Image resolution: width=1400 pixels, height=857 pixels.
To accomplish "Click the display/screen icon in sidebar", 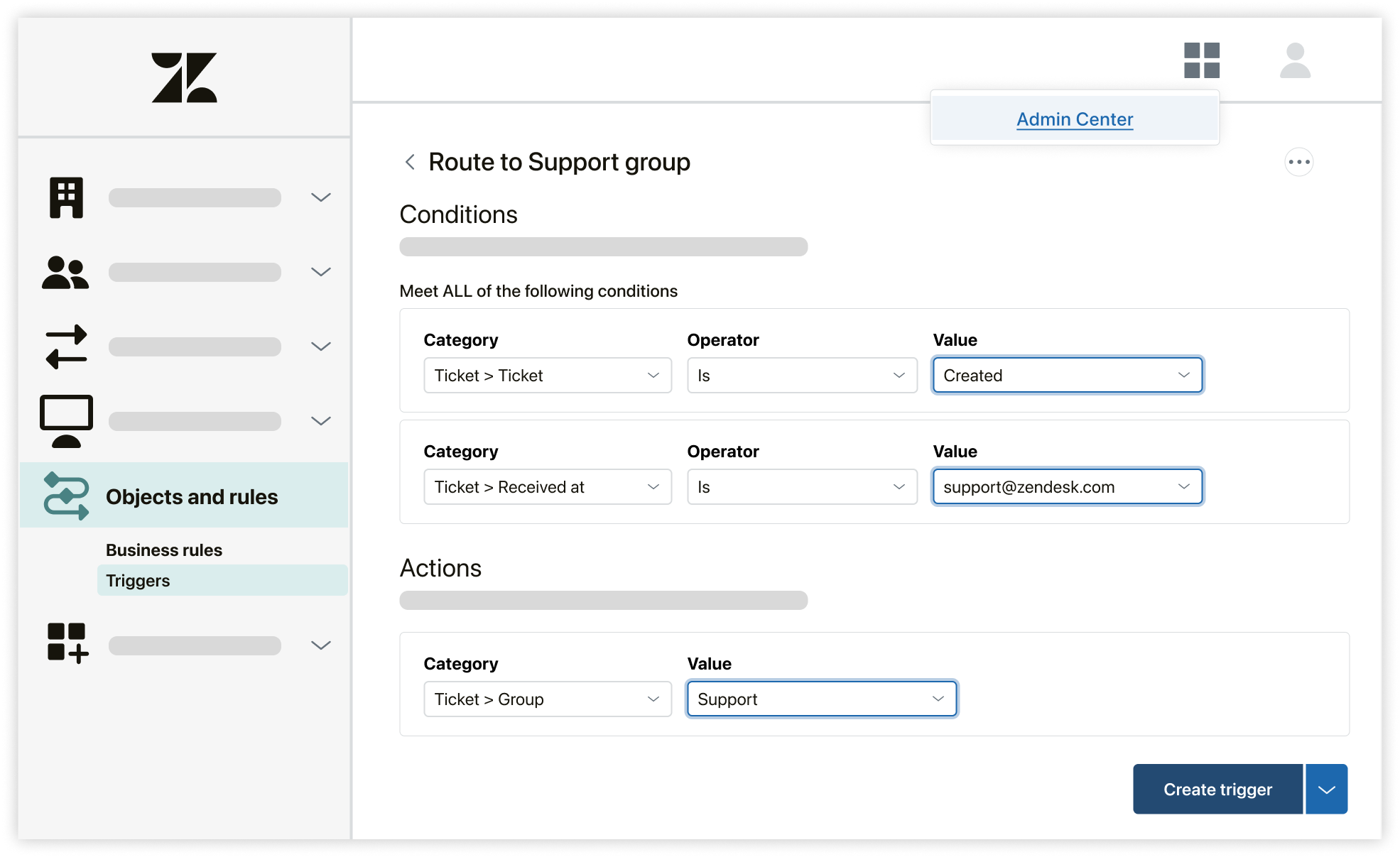I will (x=65, y=418).
